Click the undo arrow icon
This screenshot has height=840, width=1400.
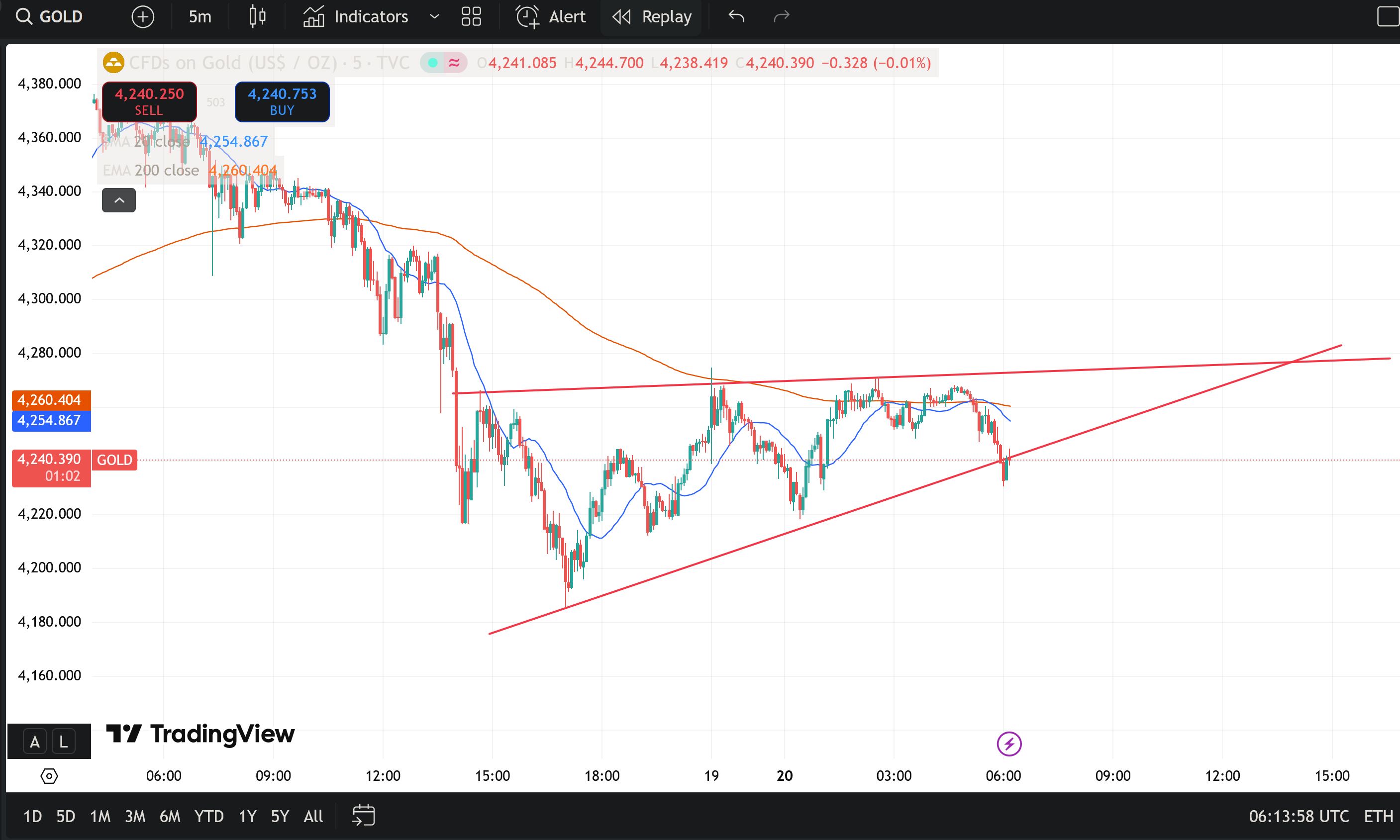[736, 16]
